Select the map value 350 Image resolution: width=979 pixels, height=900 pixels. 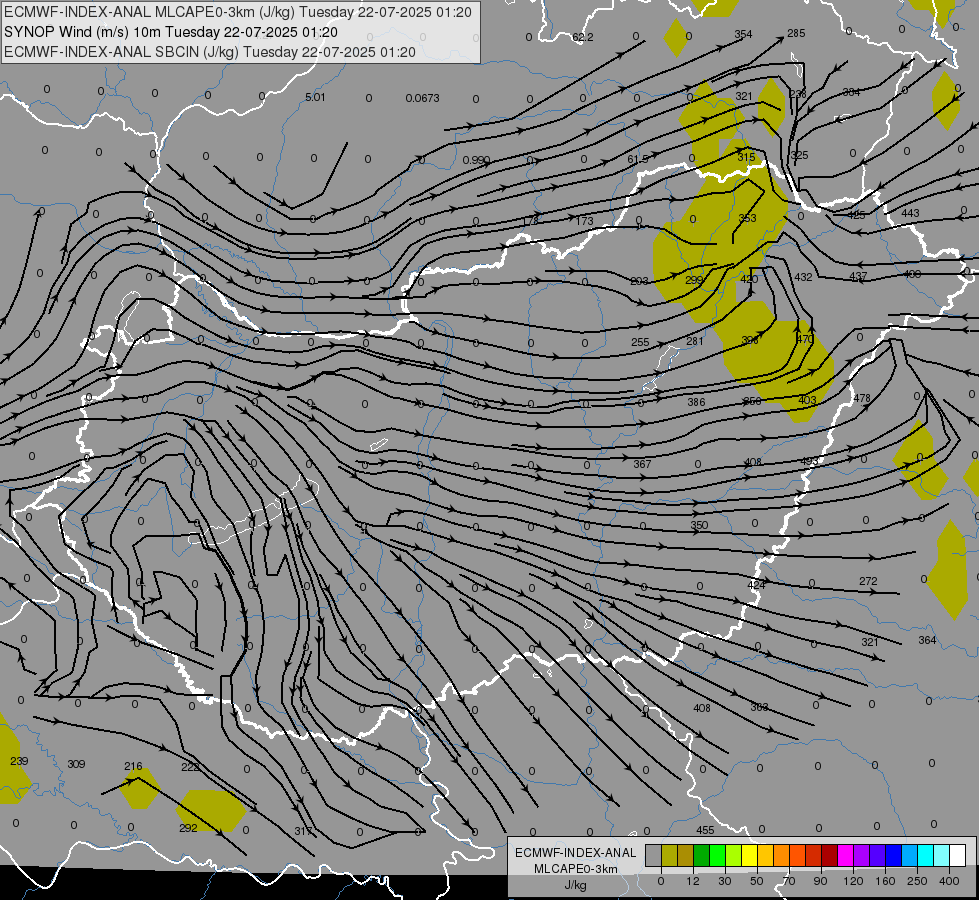(x=699, y=525)
